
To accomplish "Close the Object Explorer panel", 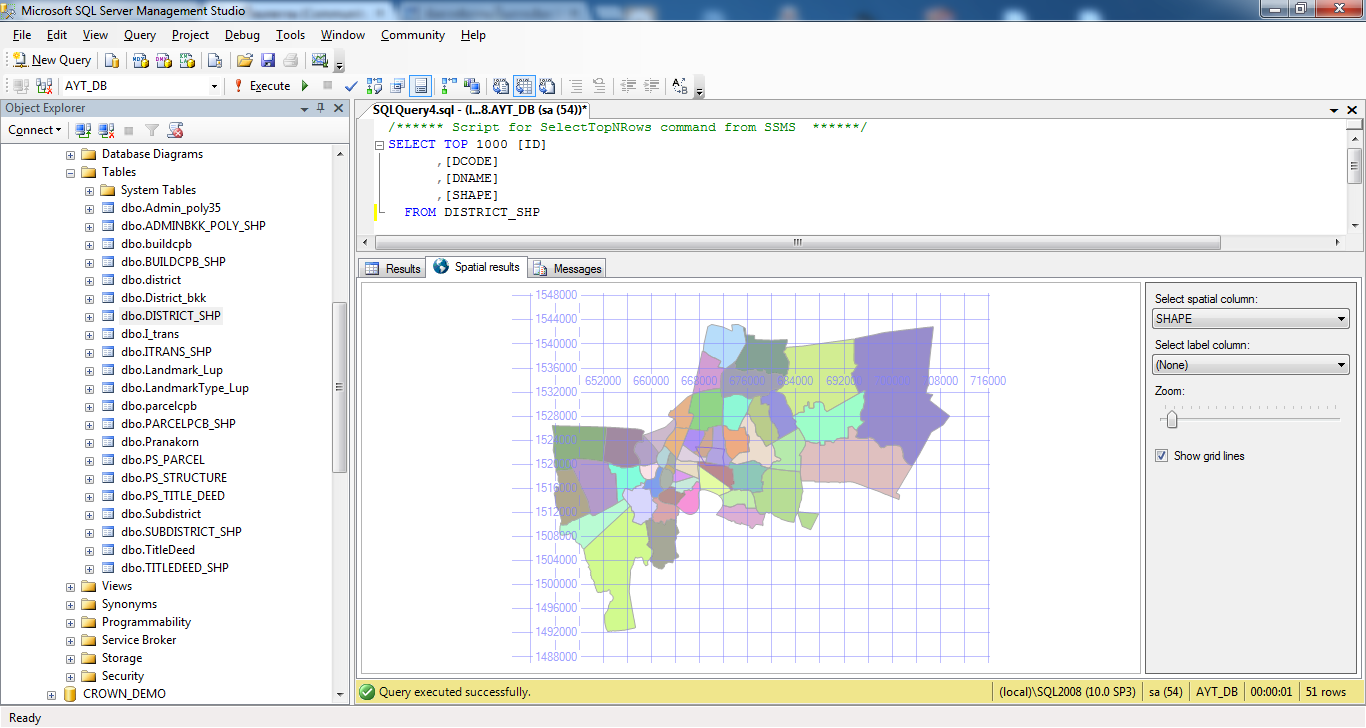I will click(x=337, y=108).
